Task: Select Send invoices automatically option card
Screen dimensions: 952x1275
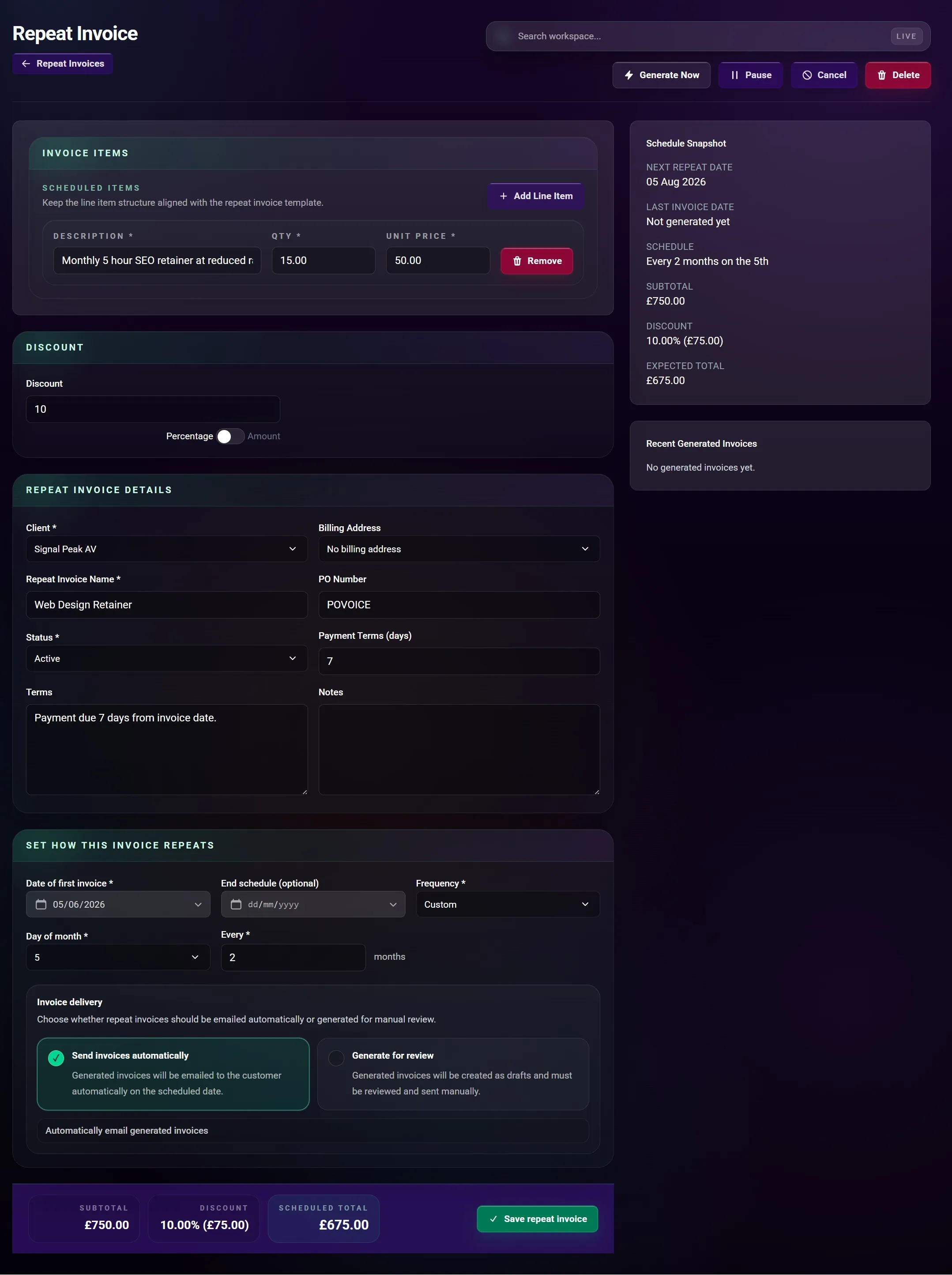Action: [173, 1074]
